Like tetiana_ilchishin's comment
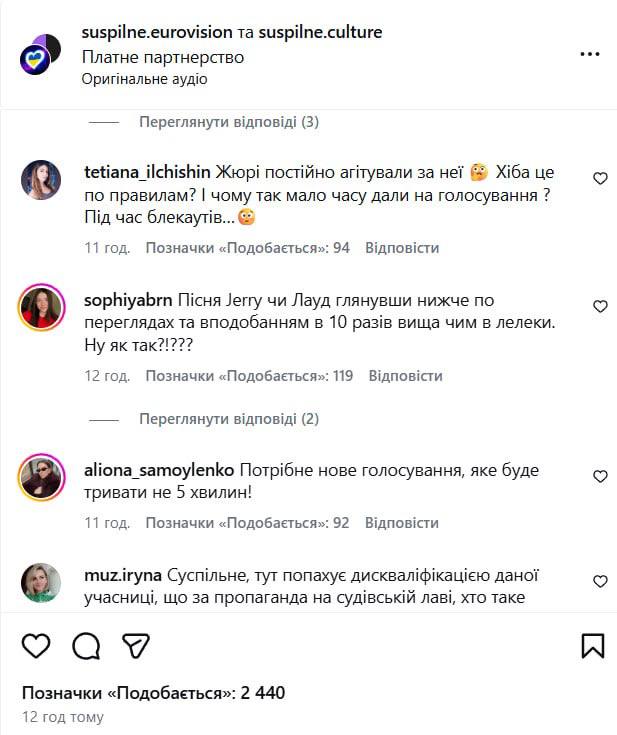 pos(600,179)
